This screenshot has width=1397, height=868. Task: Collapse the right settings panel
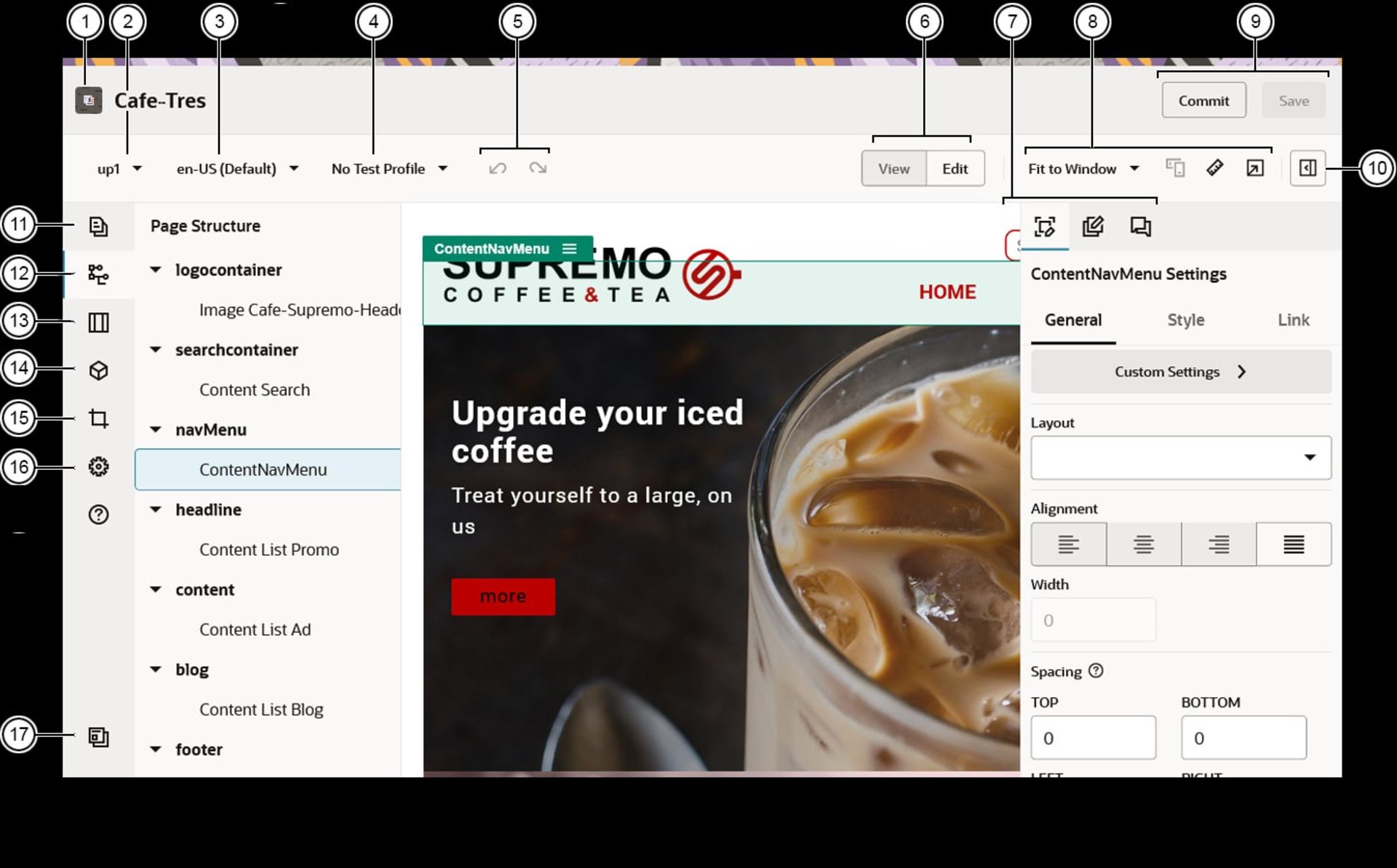coord(1308,168)
